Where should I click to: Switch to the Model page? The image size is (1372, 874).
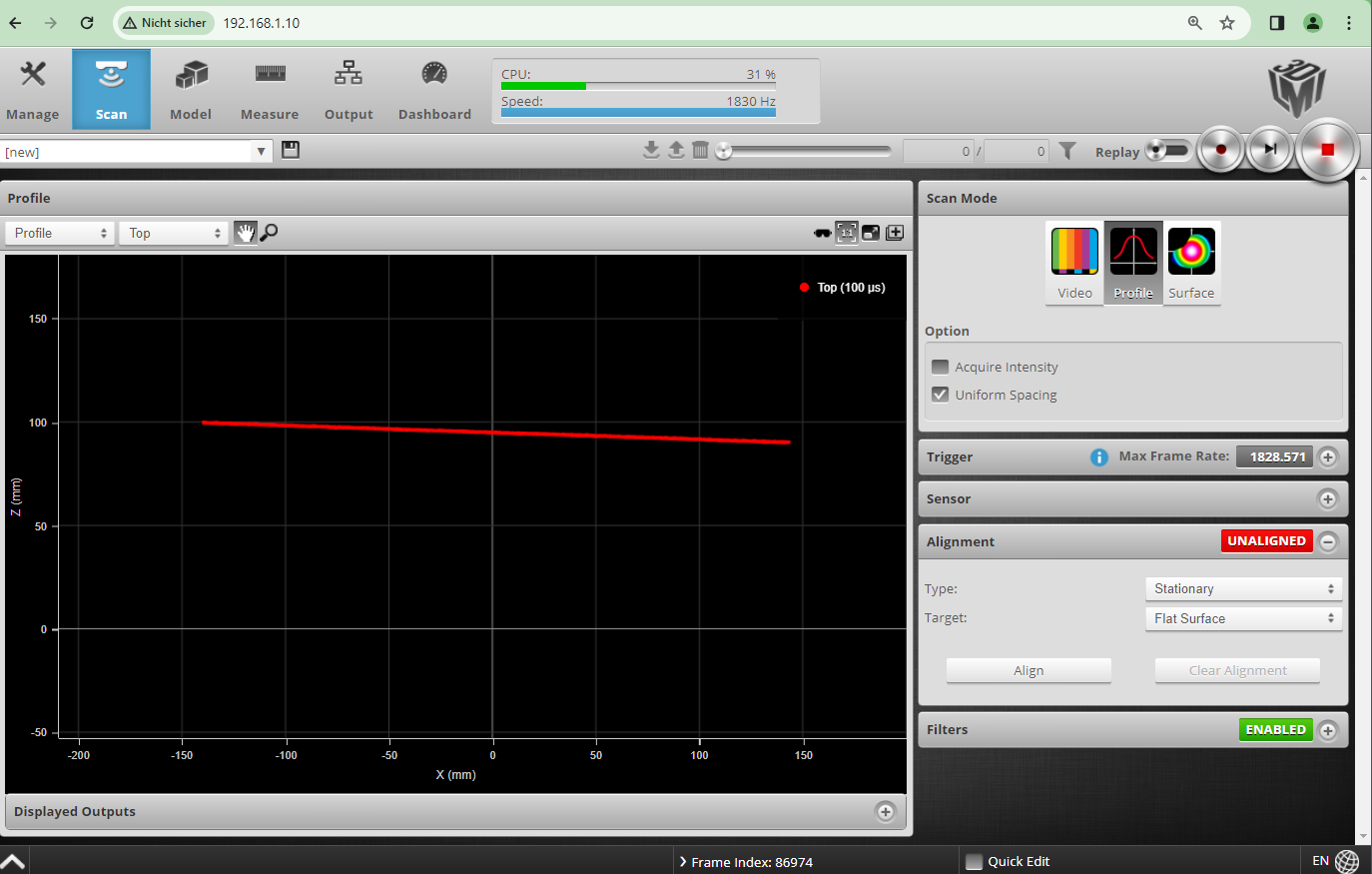click(x=191, y=90)
